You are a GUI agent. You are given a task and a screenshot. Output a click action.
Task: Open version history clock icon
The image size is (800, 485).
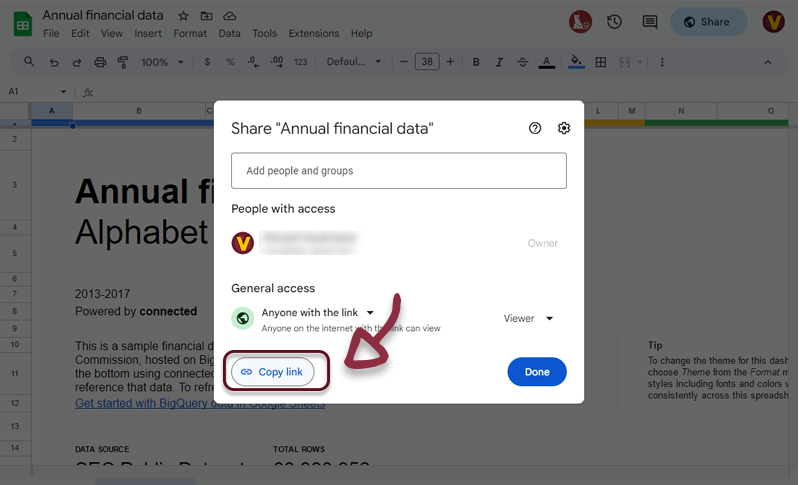614,22
